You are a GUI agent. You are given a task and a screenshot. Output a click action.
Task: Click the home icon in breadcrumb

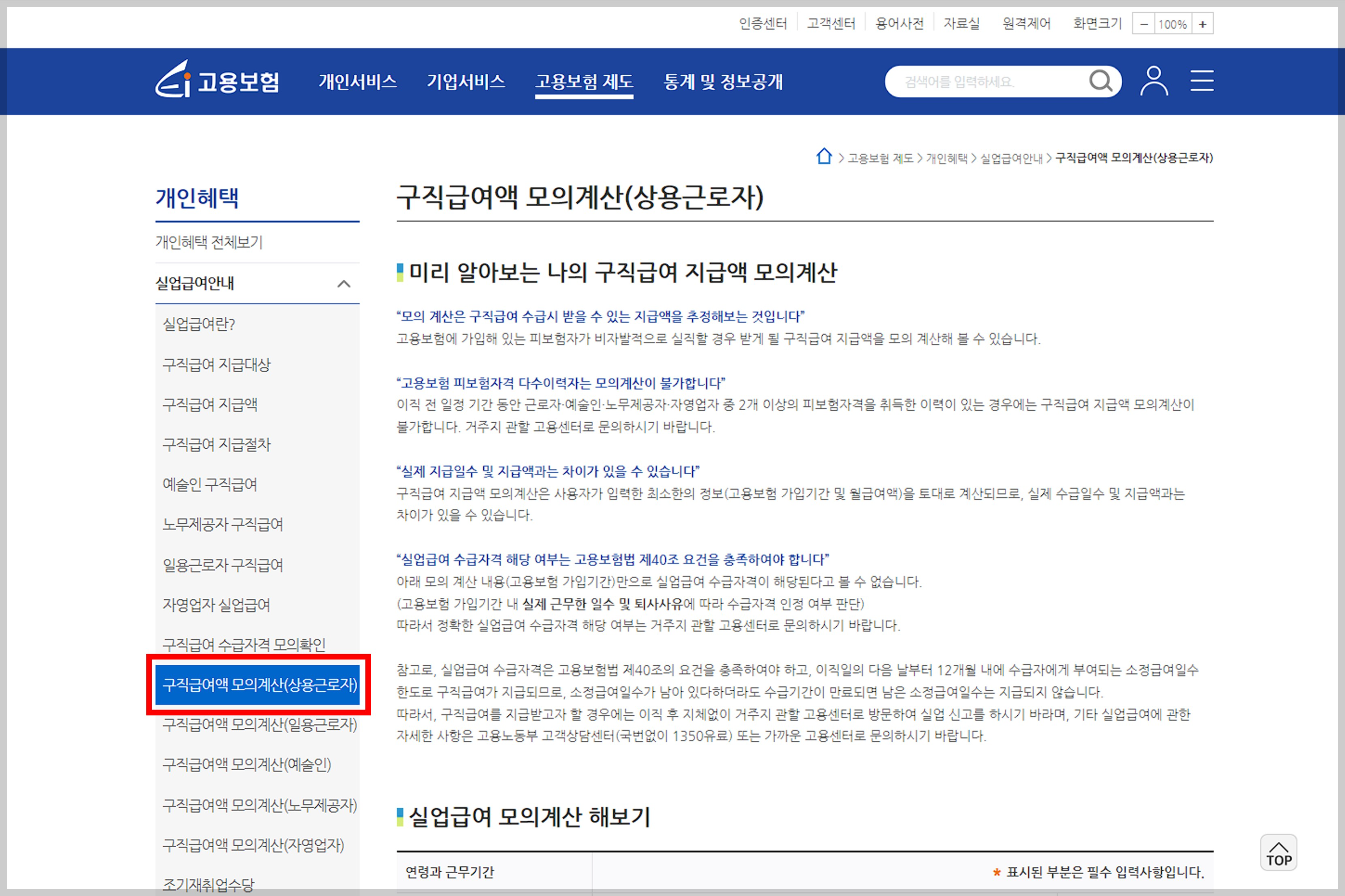click(x=824, y=156)
